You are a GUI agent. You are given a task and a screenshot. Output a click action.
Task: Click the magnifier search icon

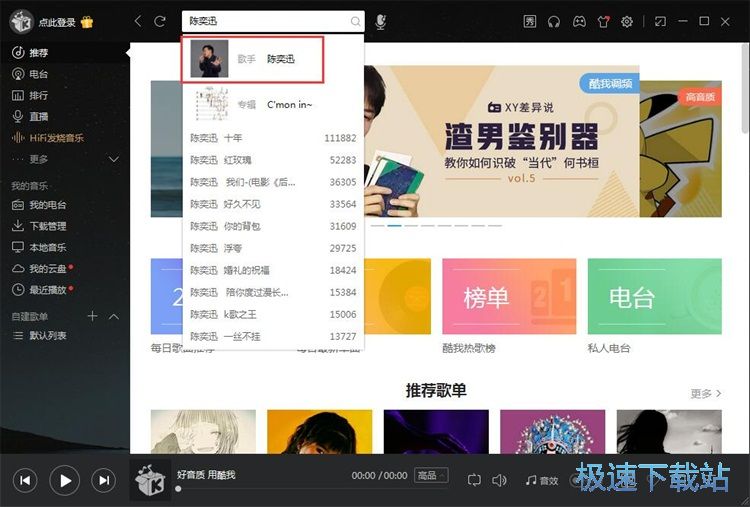pyautogui.click(x=355, y=21)
